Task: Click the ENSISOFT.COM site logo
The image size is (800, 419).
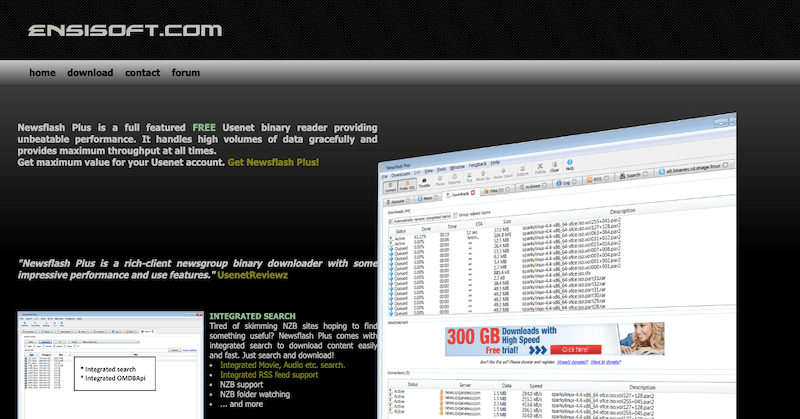Action: (125, 31)
